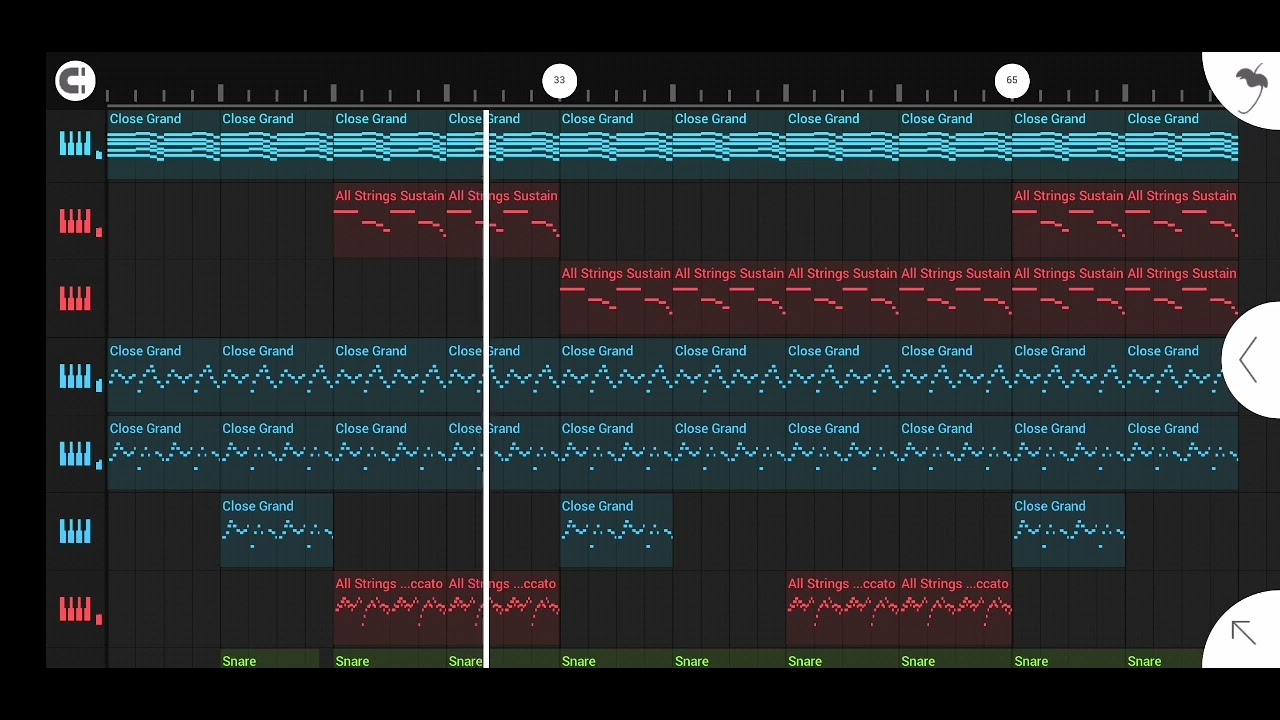Select the first track's blue keyboard icon
The image size is (1280, 720).
(75, 143)
